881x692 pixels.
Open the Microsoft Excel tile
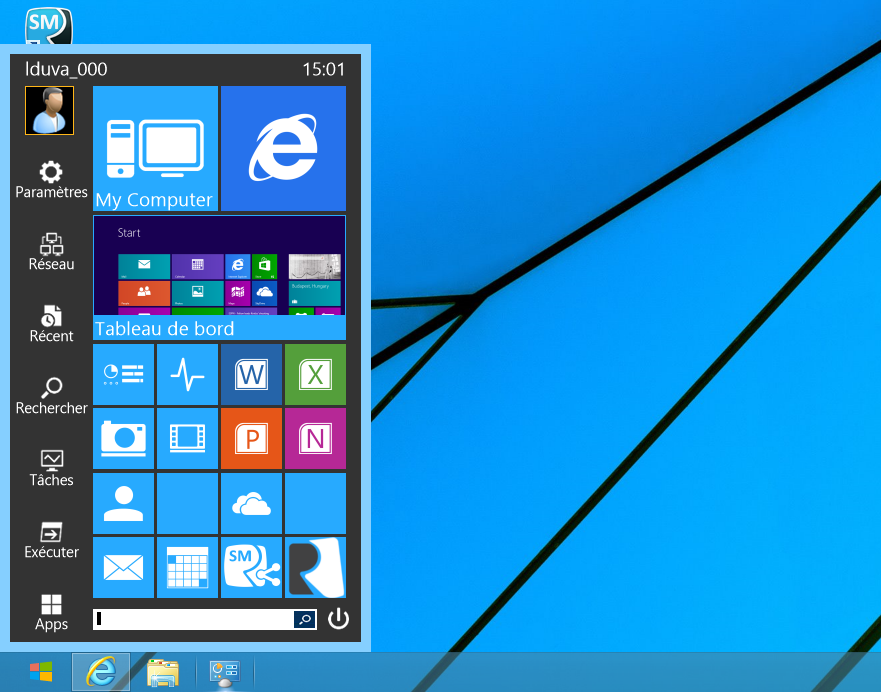tap(315, 374)
